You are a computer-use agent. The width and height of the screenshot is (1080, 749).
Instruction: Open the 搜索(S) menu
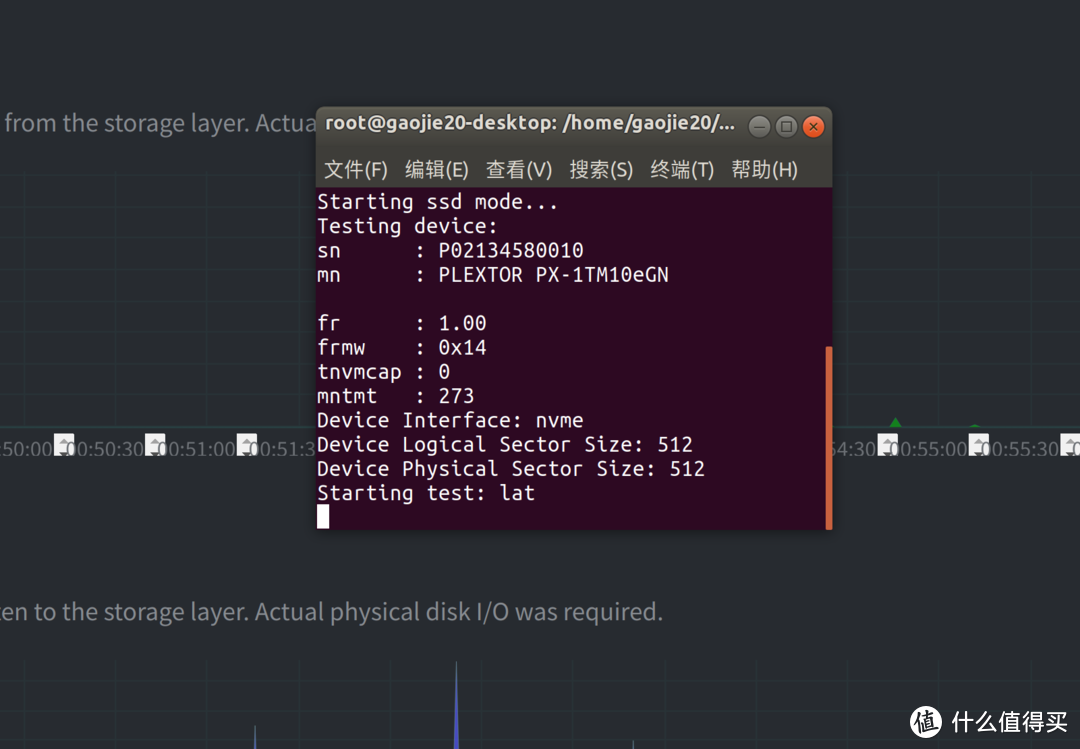coord(601,170)
